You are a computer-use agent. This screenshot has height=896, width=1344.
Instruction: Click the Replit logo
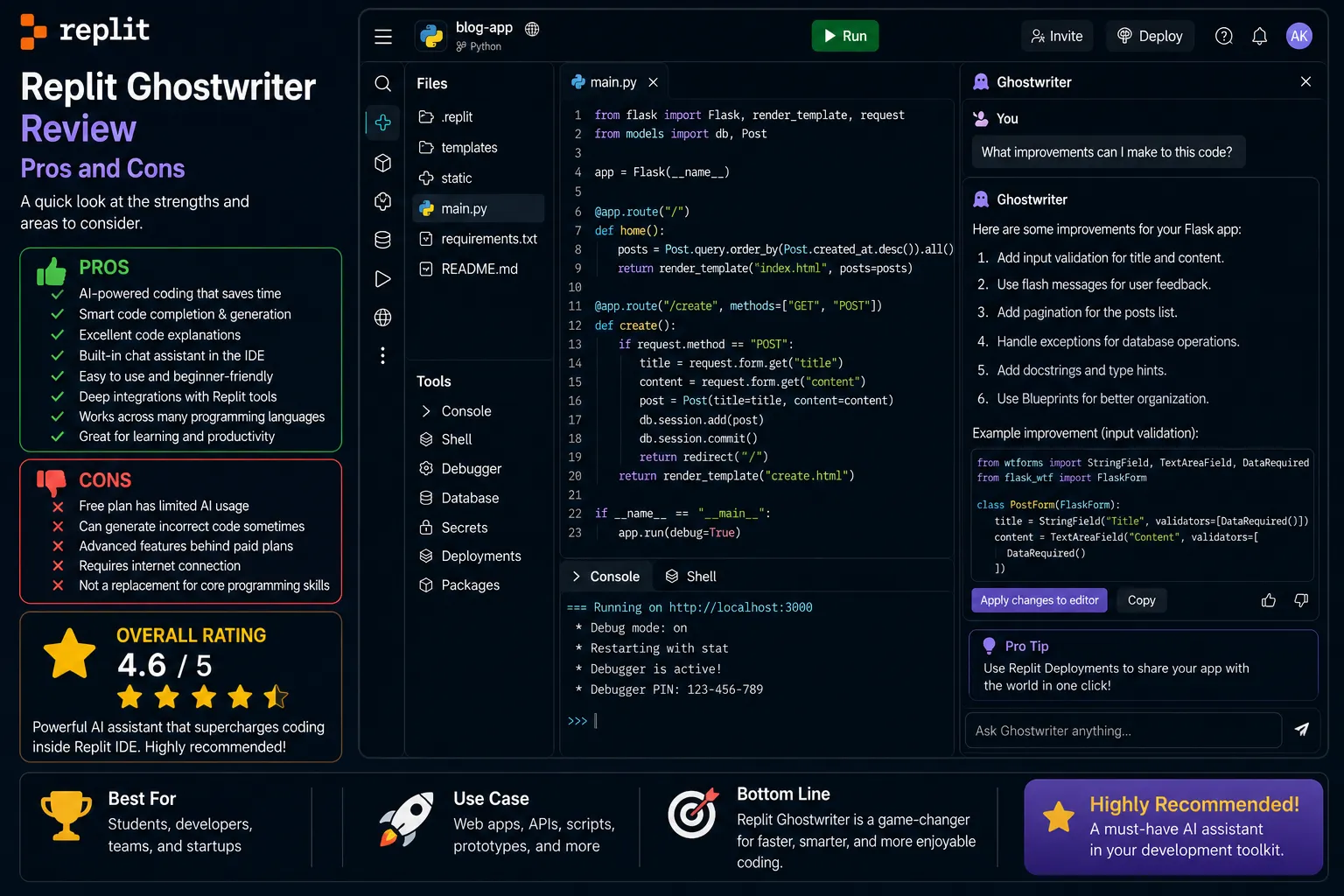pyautogui.click(x=85, y=31)
